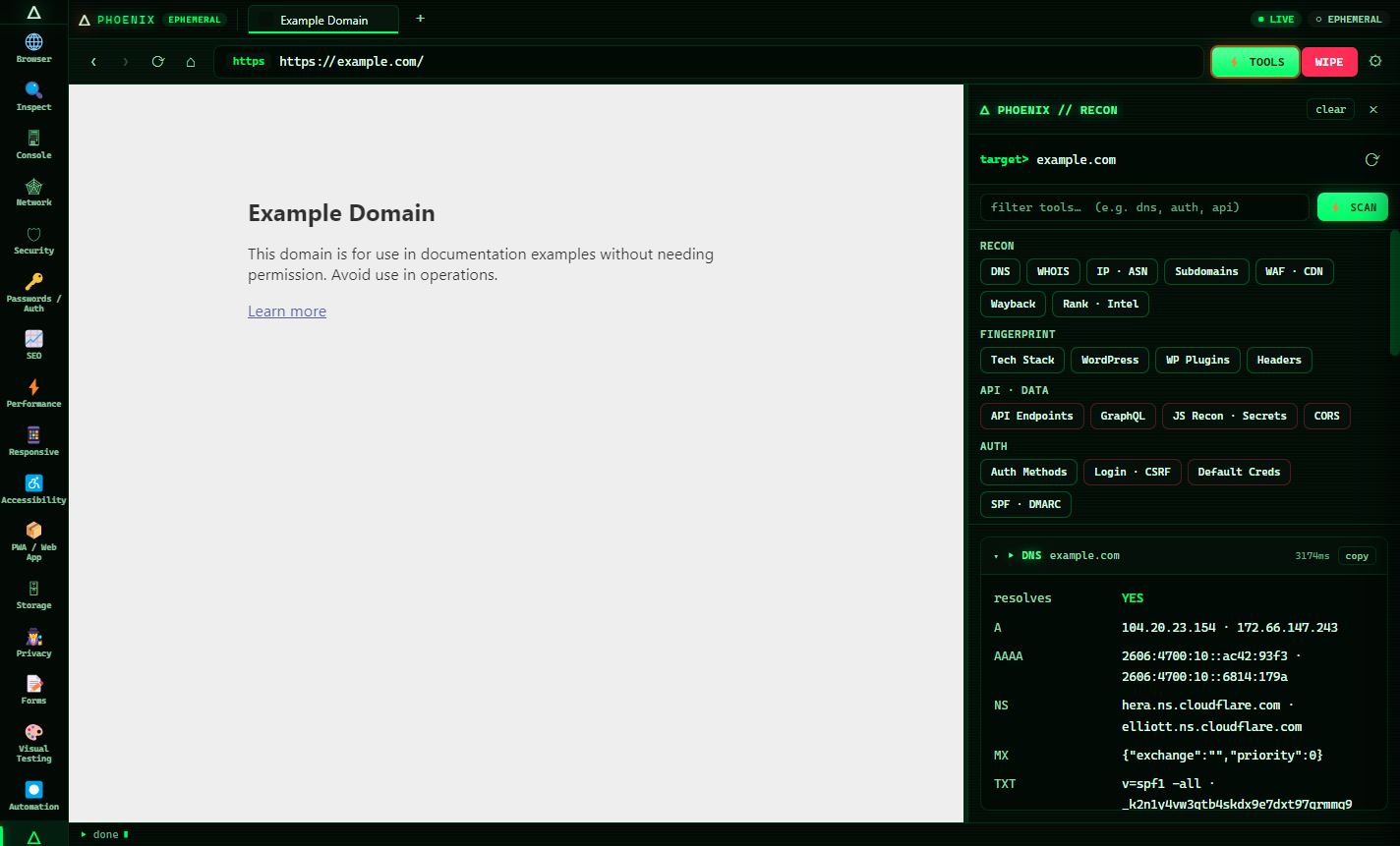
Task: Open the Security sidebar tool
Action: pos(33,239)
